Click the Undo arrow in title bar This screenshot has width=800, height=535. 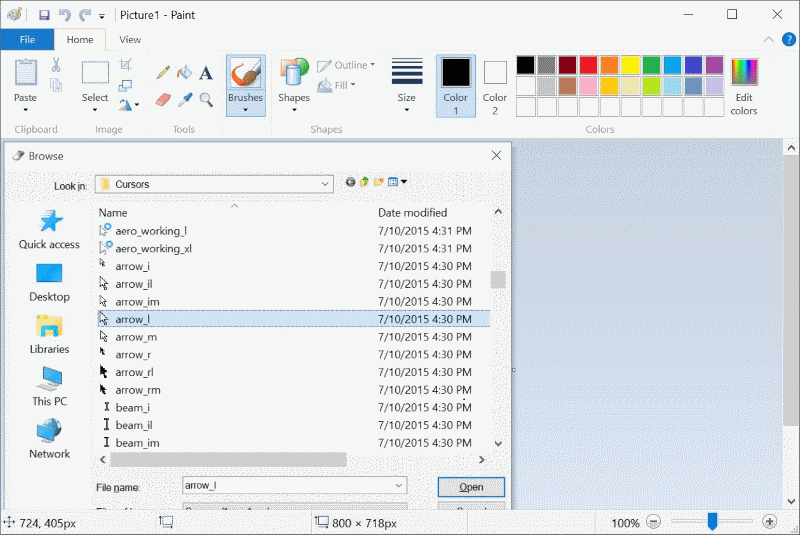click(x=64, y=15)
